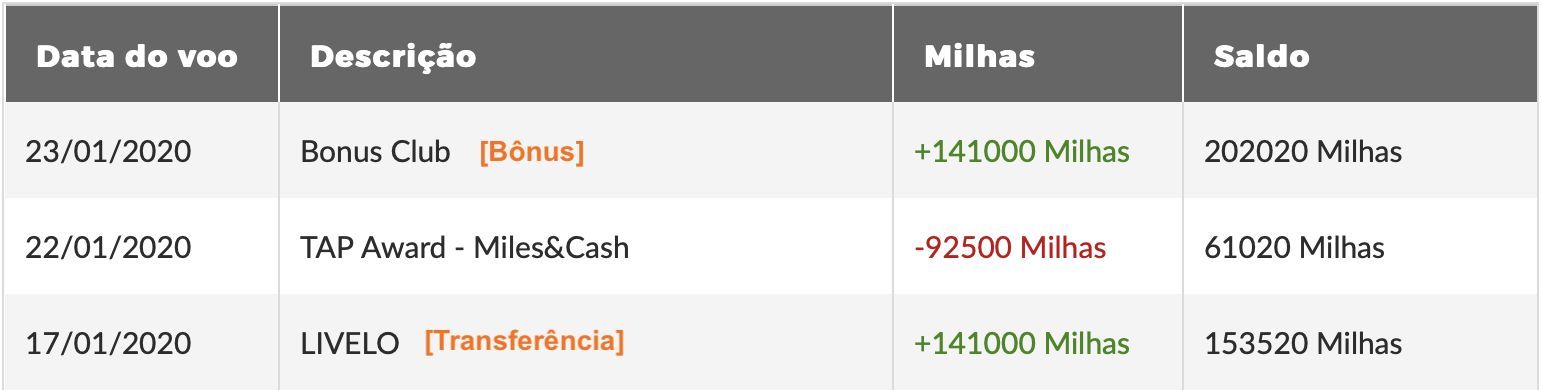Click the orange [Transferência] tag
This screenshot has height=390, width=1542.
tap(524, 341)
